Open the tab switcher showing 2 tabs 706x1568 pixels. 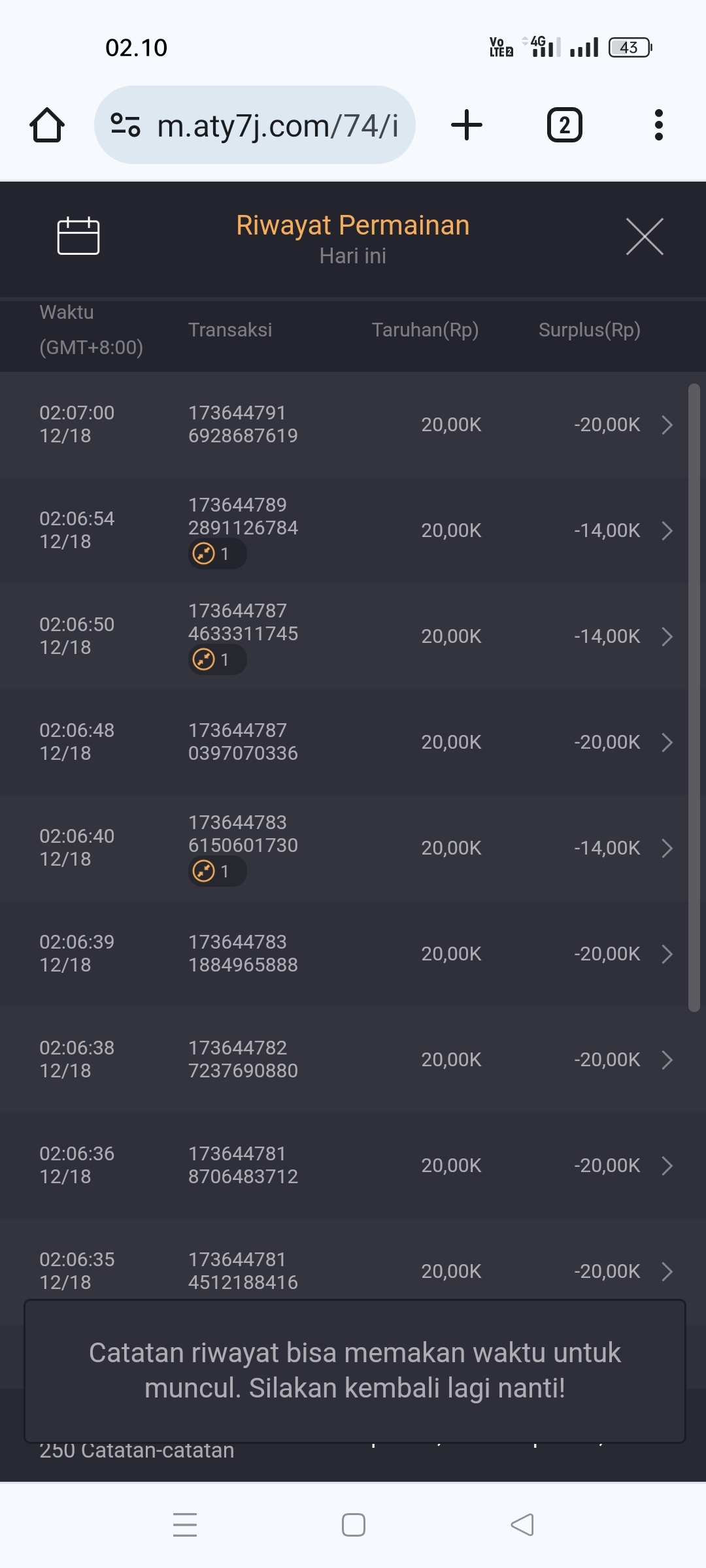click(x=564, y=125)
